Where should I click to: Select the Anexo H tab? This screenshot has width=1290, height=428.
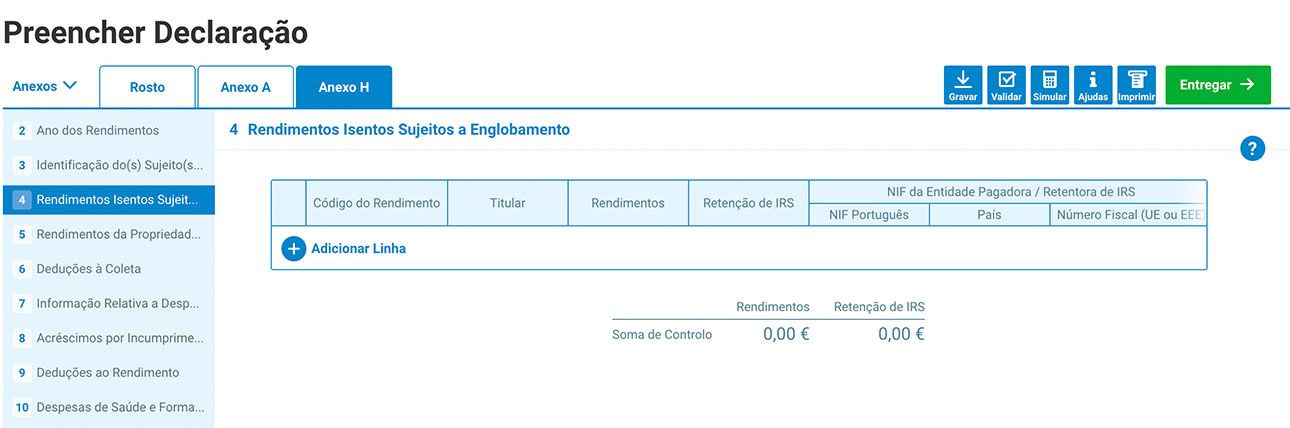click(343, 87)
